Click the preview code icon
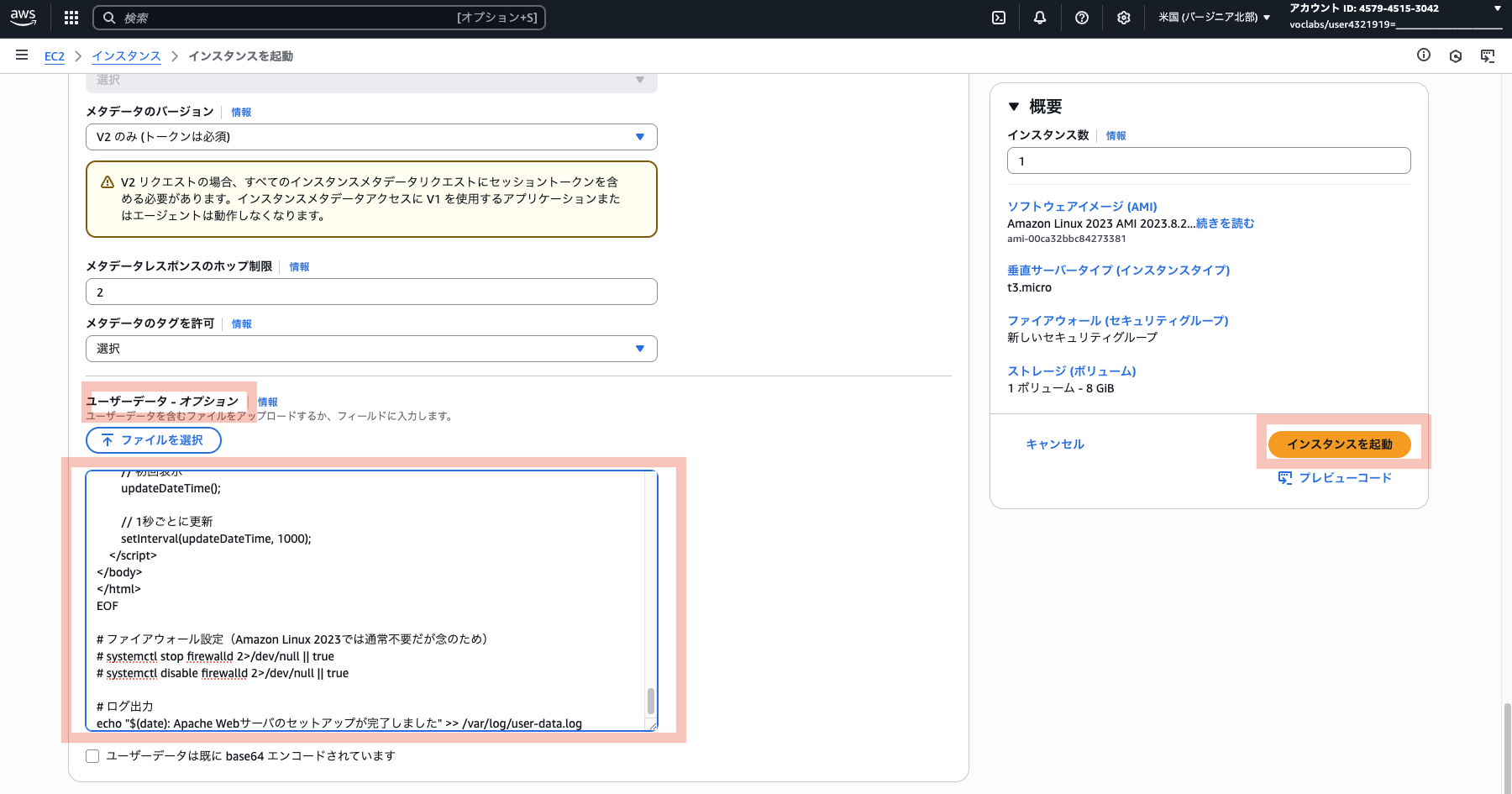Screen dimensions: 1512x794 click(1285, 478)
